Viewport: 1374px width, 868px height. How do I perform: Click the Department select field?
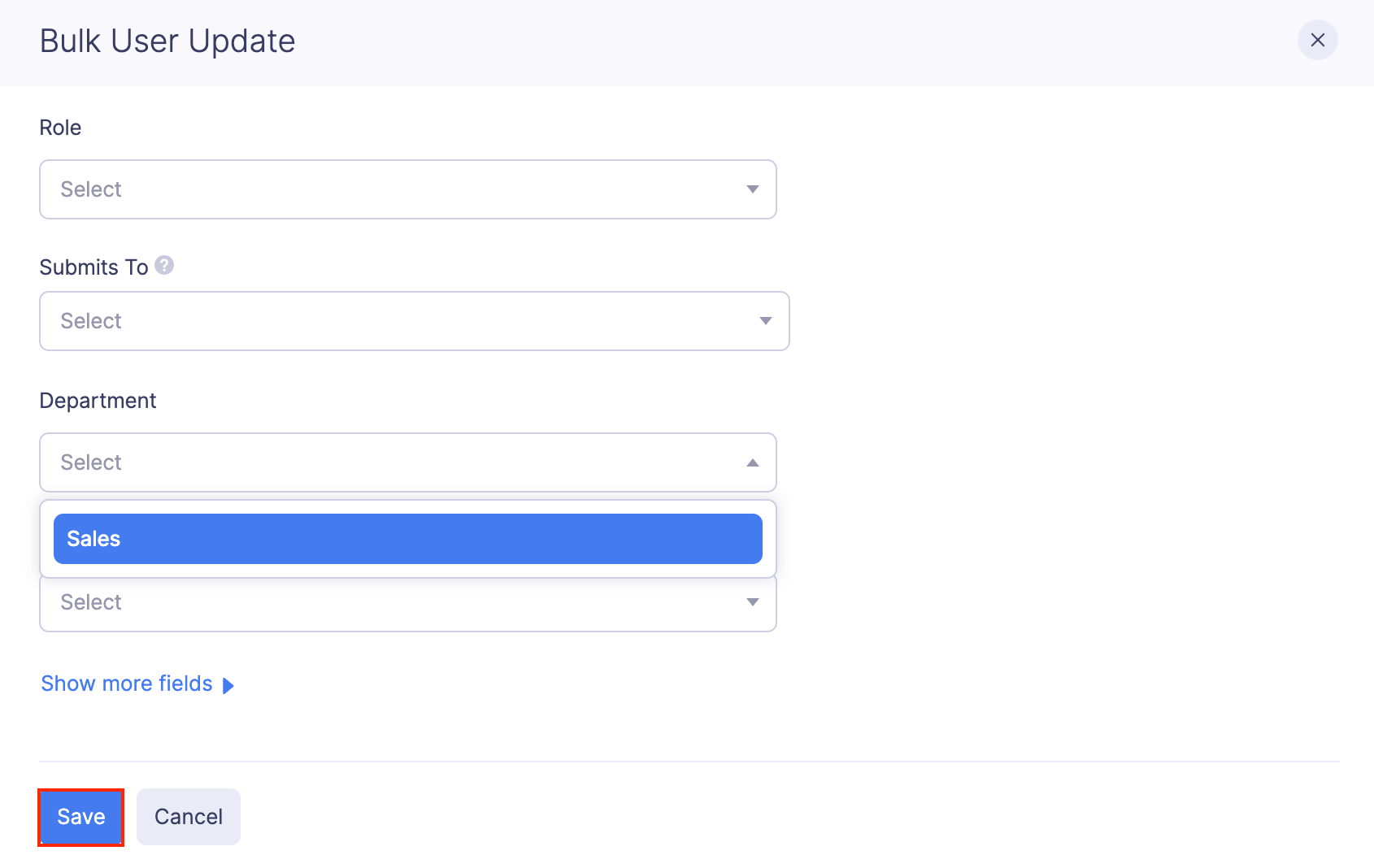click(x=407, y=462)
